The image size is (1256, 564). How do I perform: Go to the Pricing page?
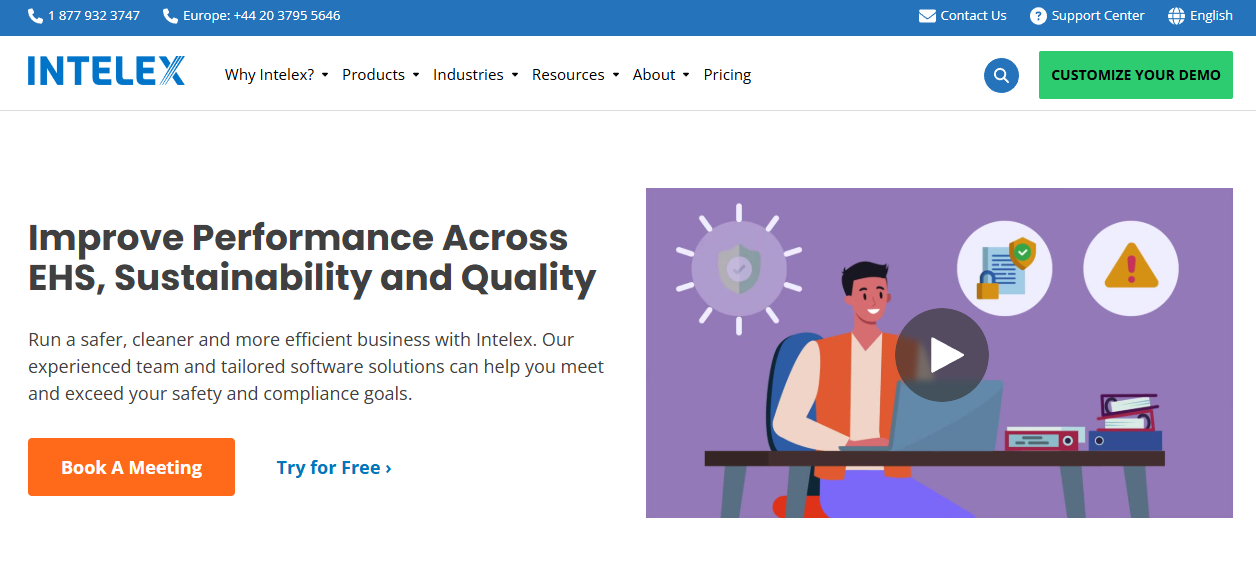pyautogui.click(x=727, y=75)
